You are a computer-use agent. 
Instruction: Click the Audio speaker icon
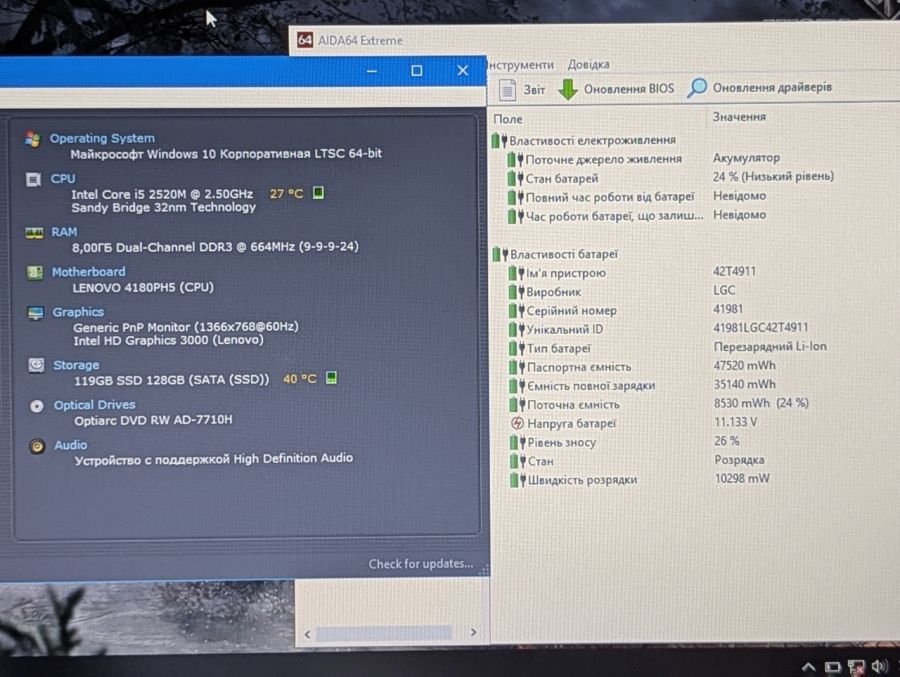(x=37, y=446)
